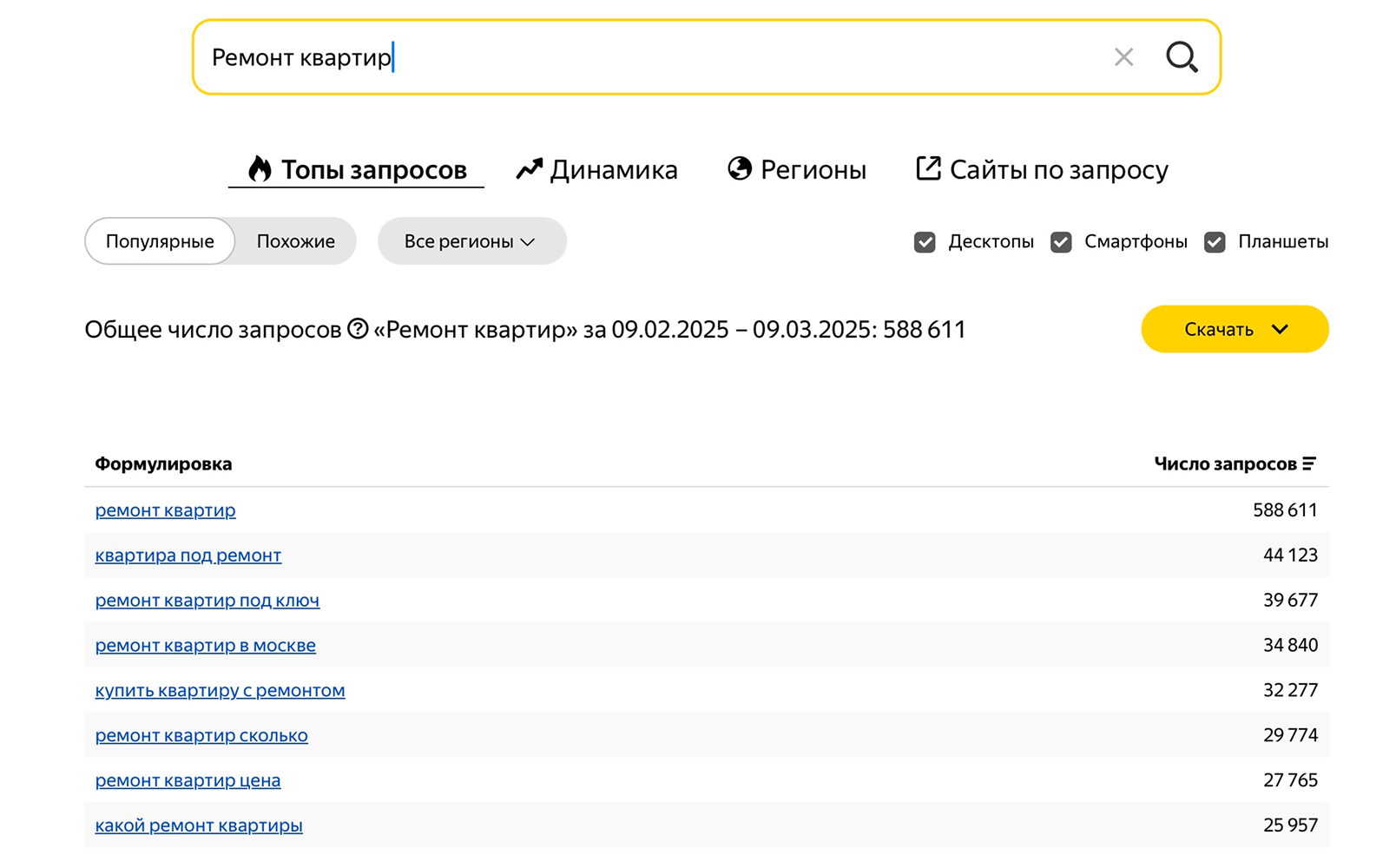This screenshot has width=1396, height=868.
Task: Clear the search field with the X icon
Action: (x=1123, y=57)
